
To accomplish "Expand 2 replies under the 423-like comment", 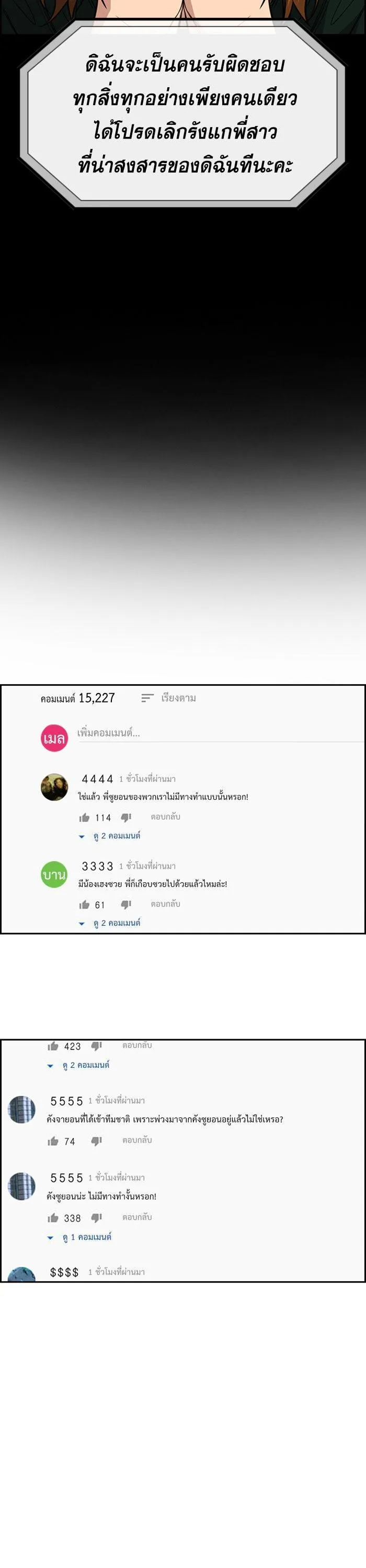I will (x=78, y=1065).
